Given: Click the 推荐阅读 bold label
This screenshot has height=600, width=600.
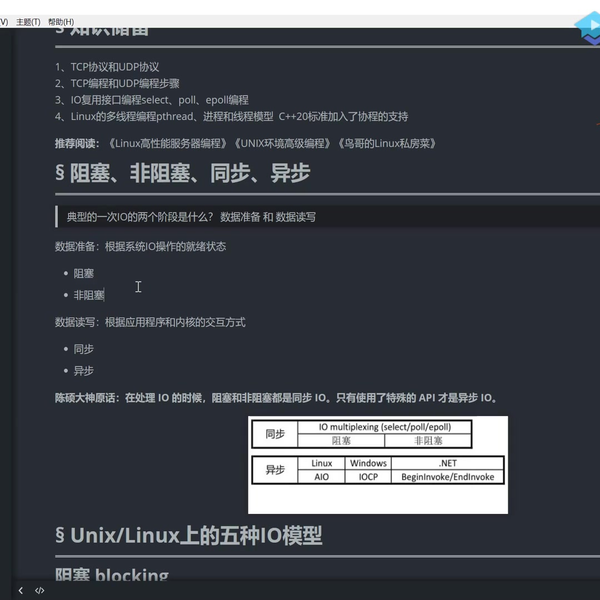Looking at the screenshot, I should (x=77, y=143).
